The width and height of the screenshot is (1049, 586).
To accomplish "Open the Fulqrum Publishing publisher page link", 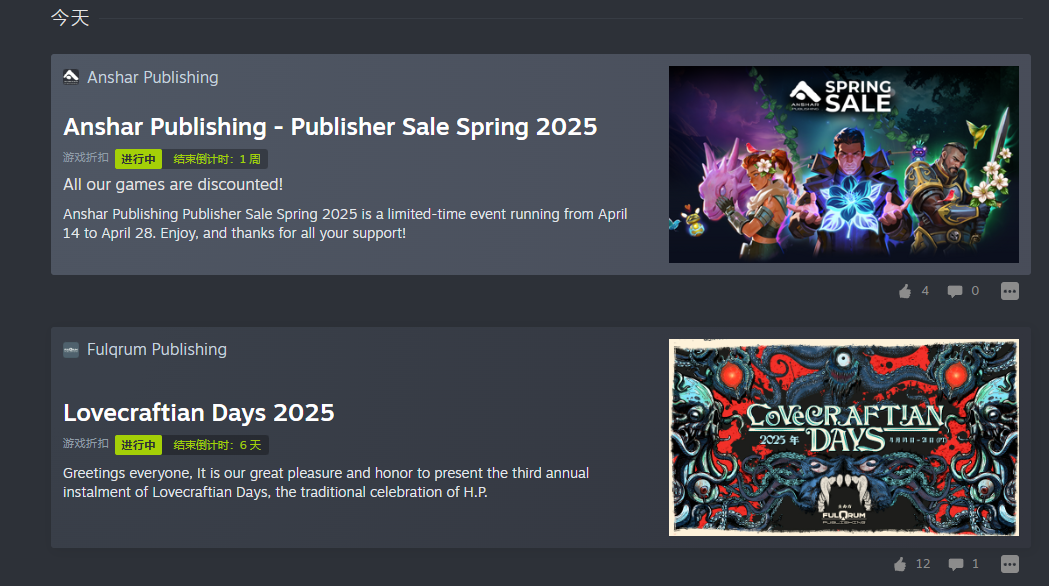I will tap(157, 349).
